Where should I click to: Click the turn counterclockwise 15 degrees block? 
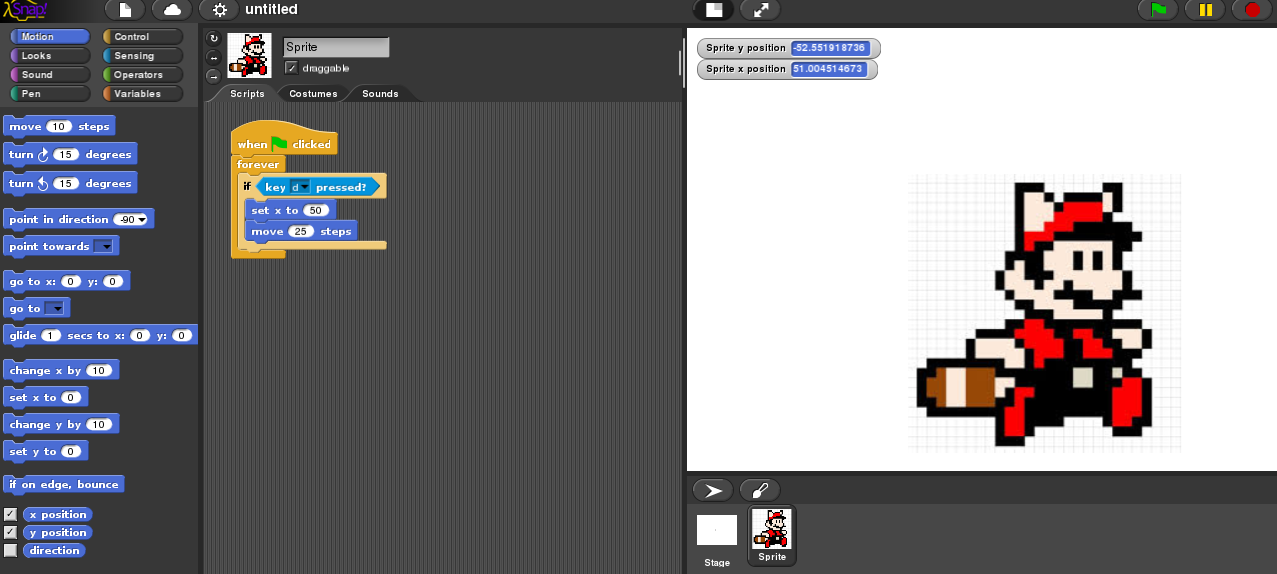point(69,184)
